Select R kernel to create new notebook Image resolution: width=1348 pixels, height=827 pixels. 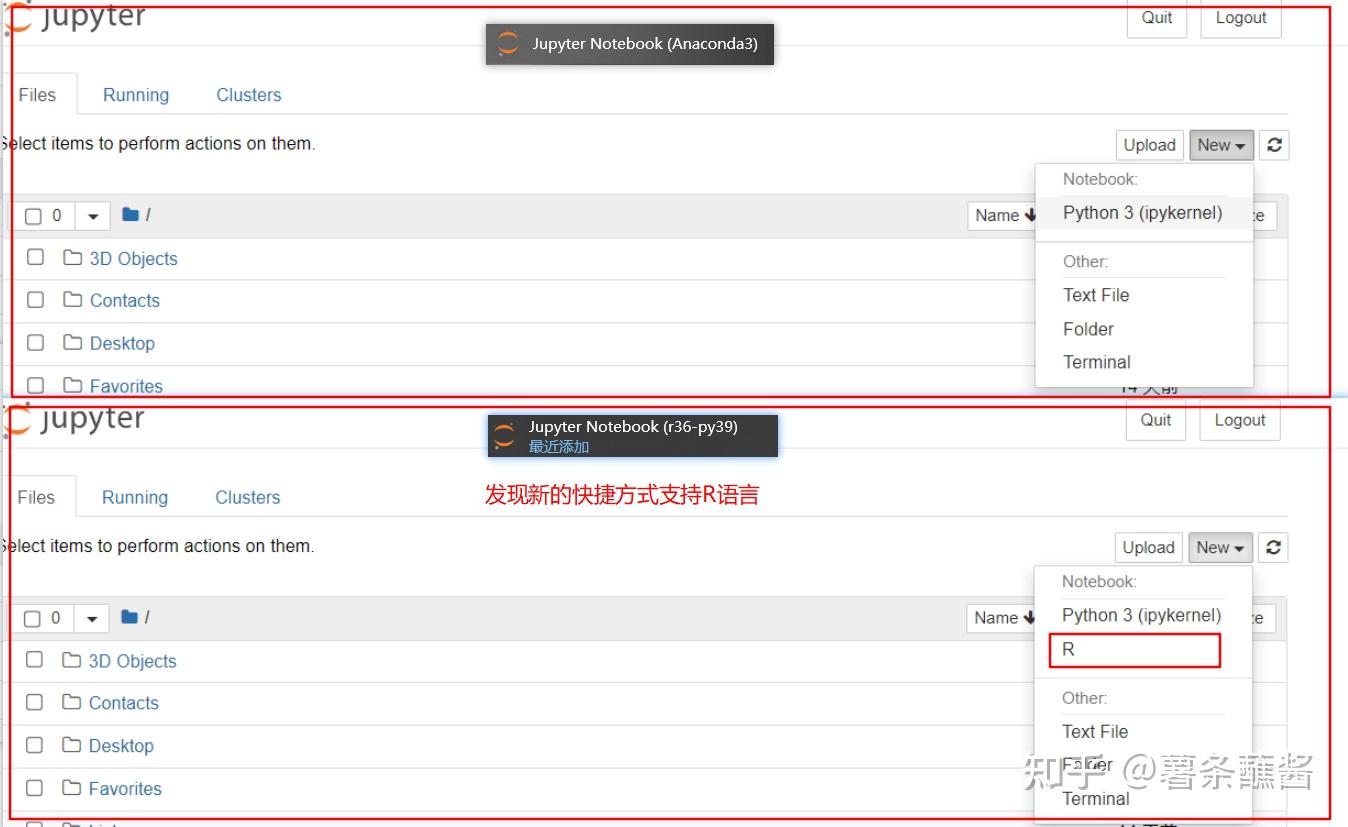coord(1068,649)
